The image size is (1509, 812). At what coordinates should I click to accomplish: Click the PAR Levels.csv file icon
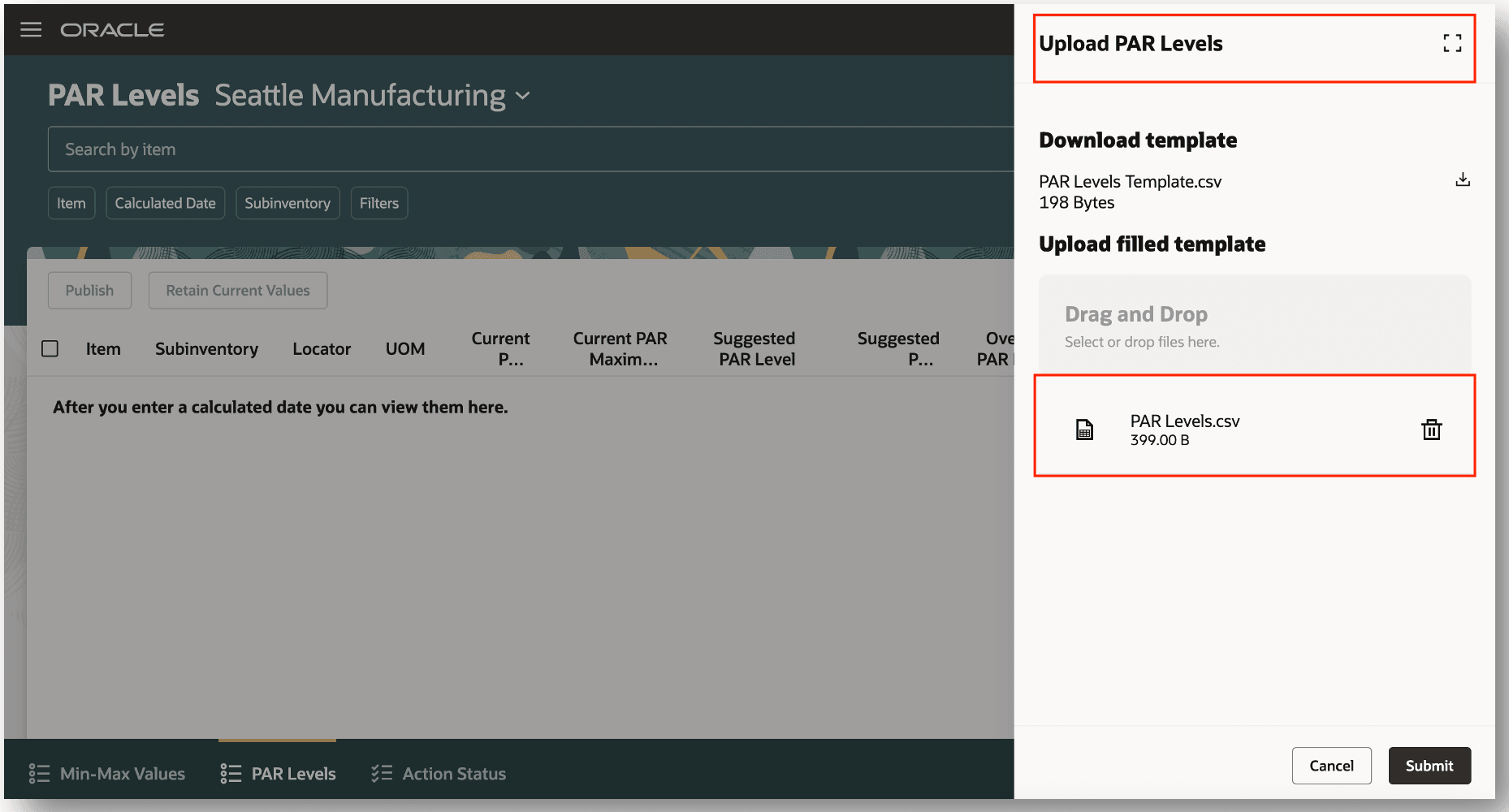1084,430
